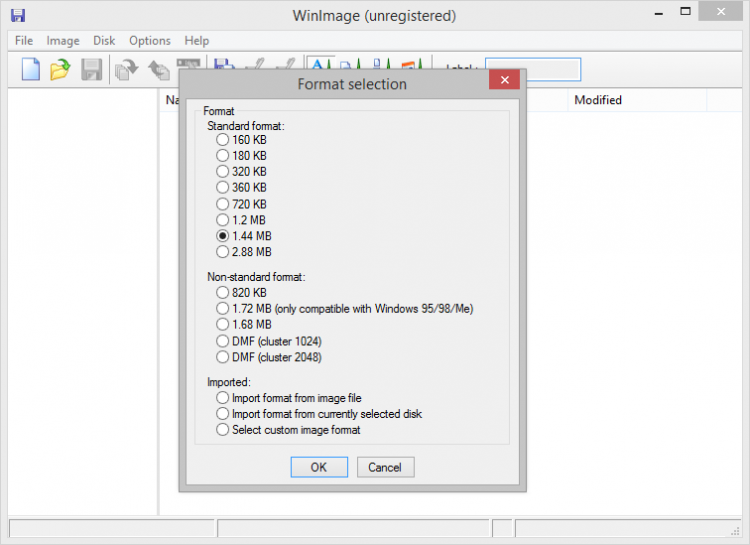Click the WinImage app icon in title bar
The image size is (750, 545).
(18, 15)
